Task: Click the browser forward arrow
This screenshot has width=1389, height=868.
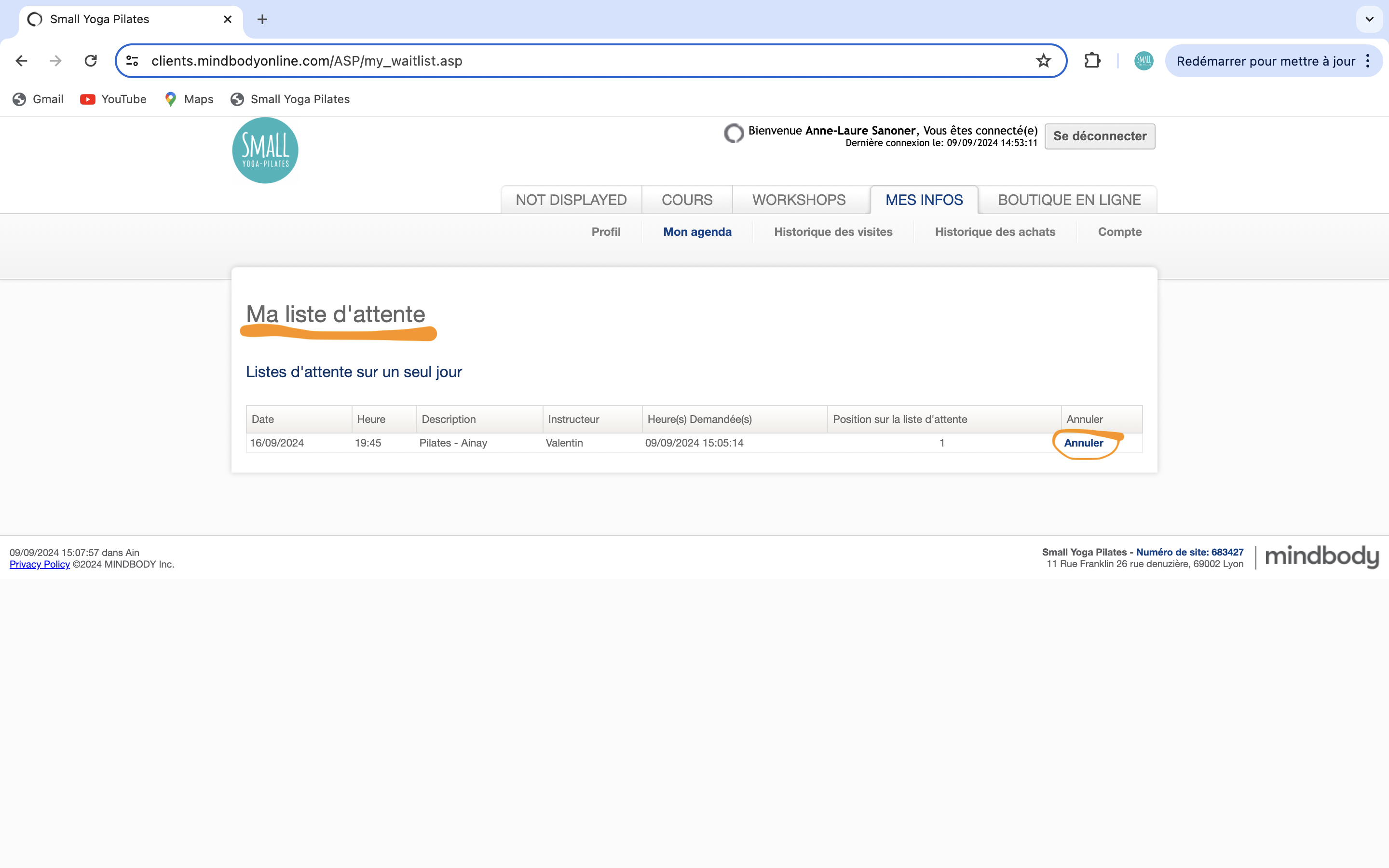Action: coord(55,61)
